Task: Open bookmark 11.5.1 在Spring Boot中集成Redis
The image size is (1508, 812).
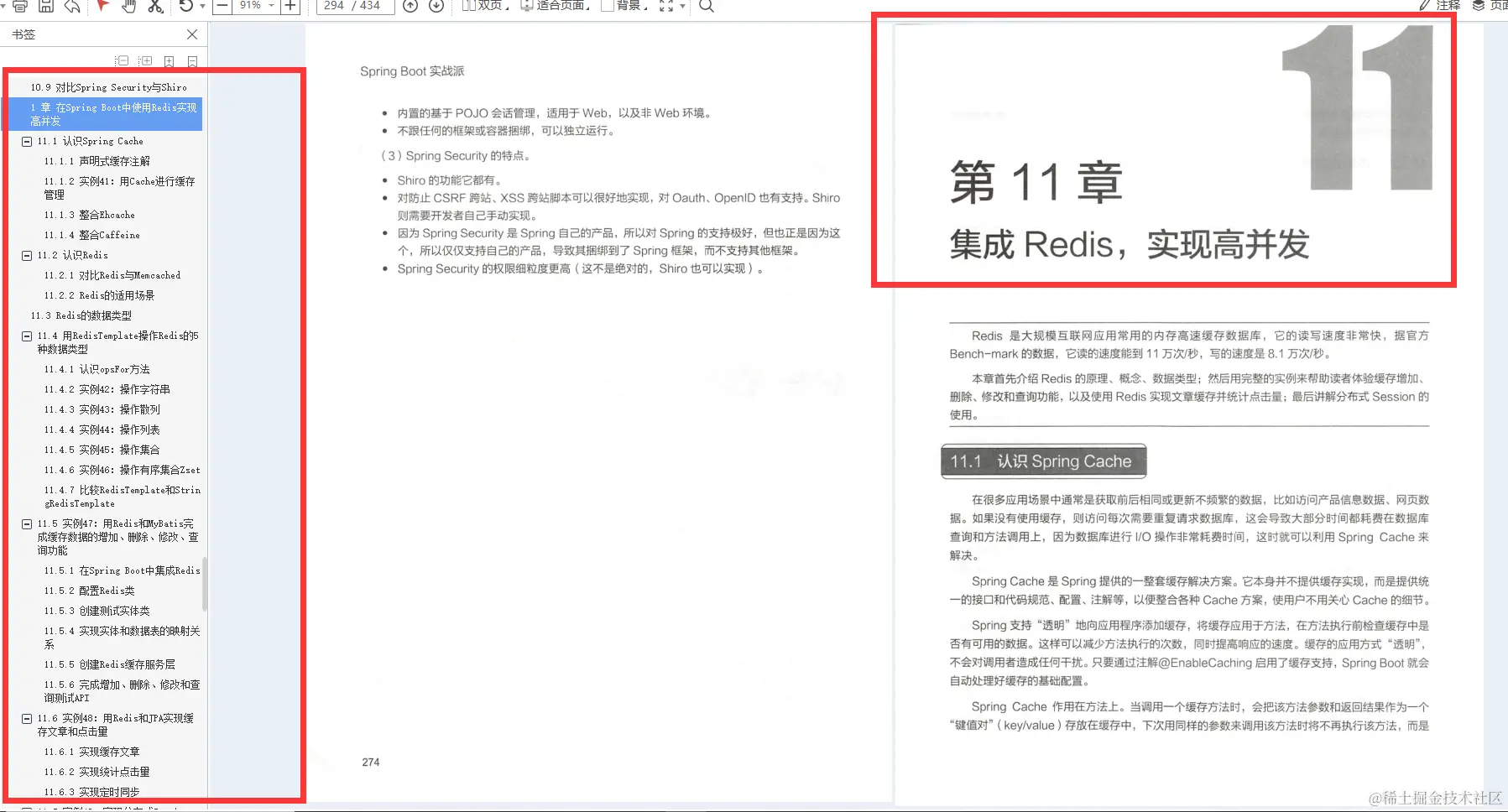Action: pyautogui.click(x=123, y=570)
